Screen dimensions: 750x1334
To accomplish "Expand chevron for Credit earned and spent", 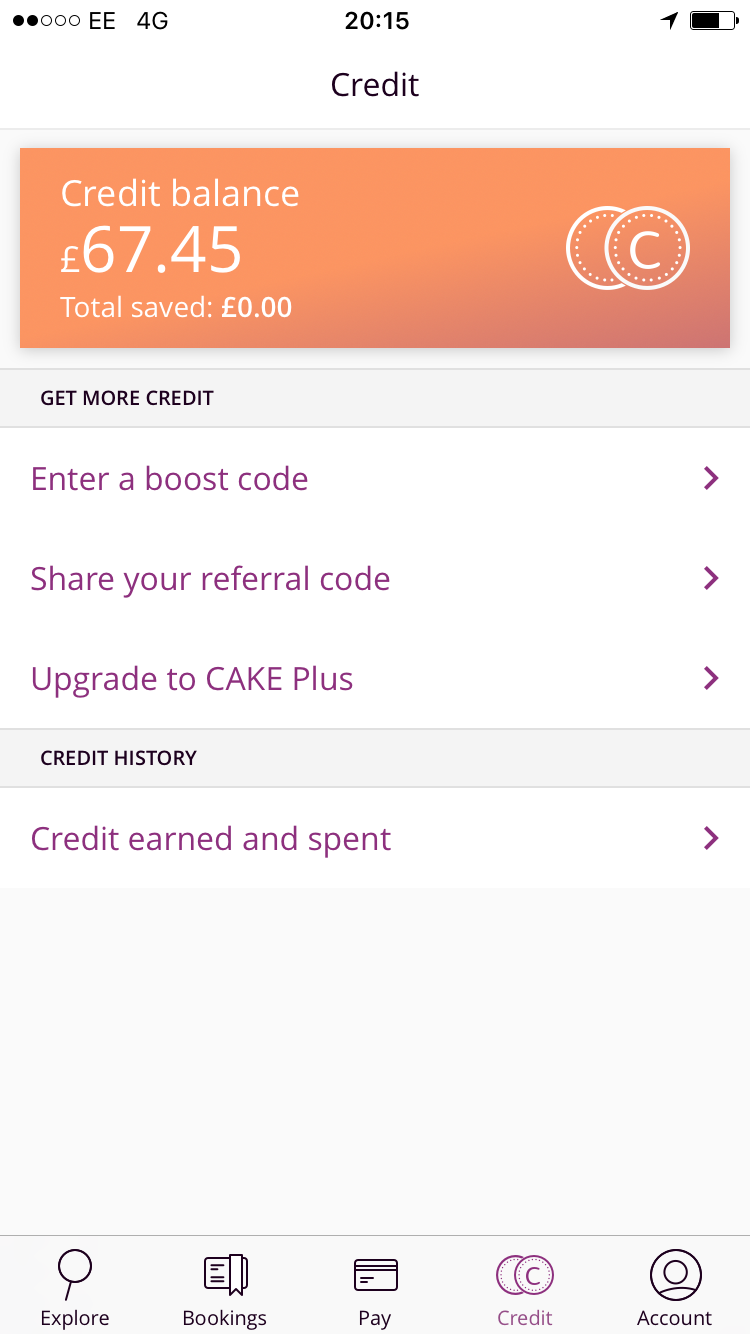I will (x=711, y=838).
